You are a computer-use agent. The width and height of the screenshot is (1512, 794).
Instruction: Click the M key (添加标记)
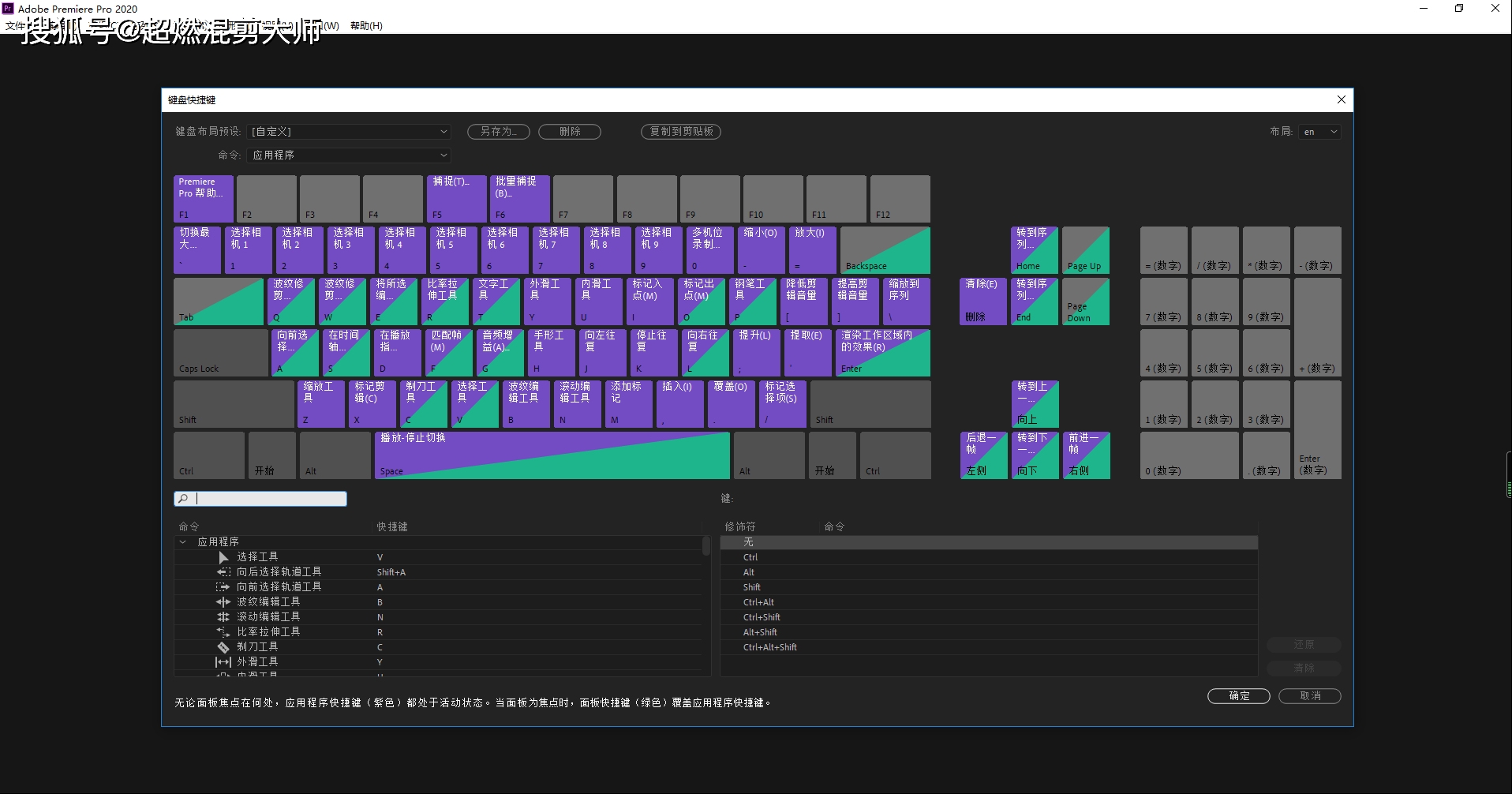tap(629, 404)
